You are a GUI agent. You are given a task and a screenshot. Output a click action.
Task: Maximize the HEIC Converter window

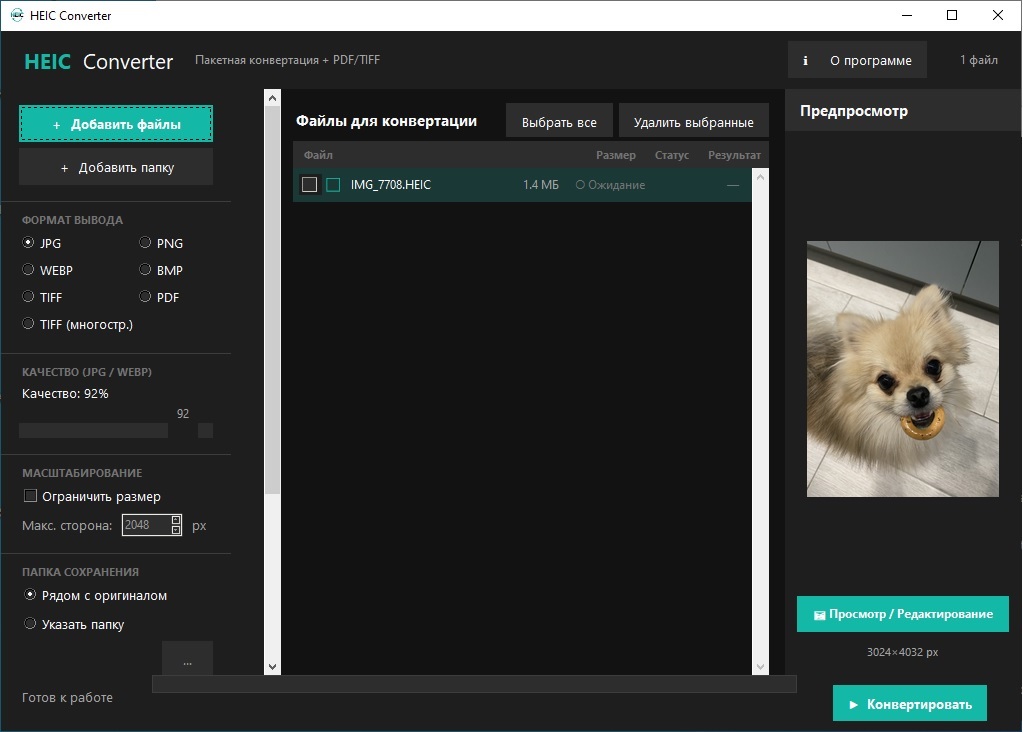pyautogui.click(x=952, y=15)
